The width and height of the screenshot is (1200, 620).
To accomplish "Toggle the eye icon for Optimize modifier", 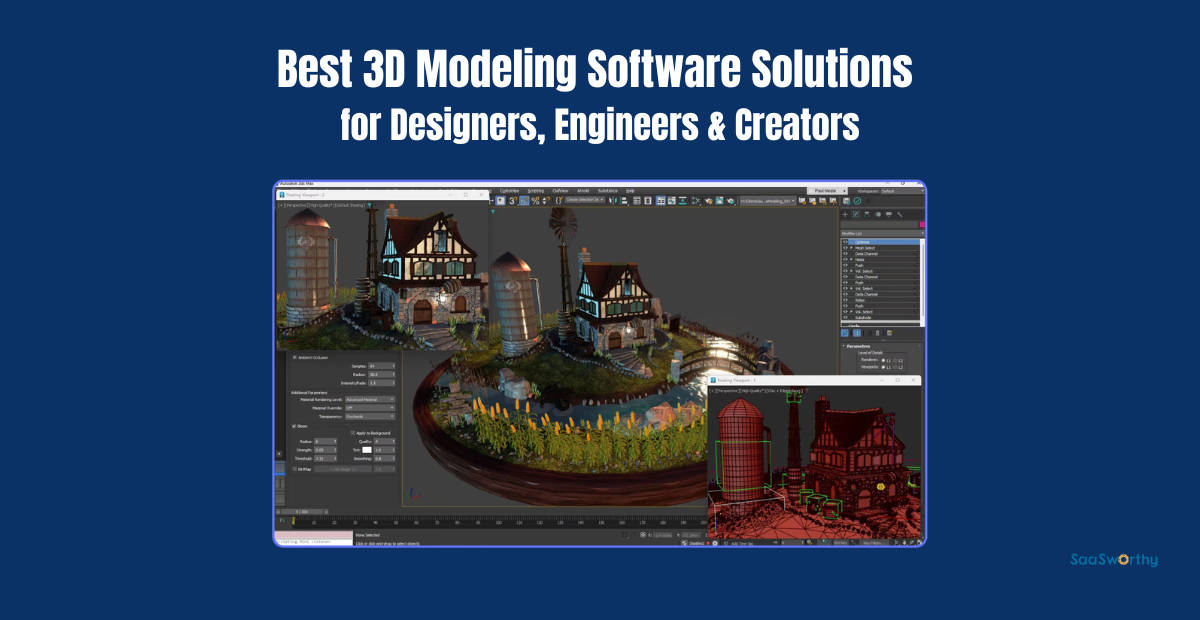I will pos(845,242).
